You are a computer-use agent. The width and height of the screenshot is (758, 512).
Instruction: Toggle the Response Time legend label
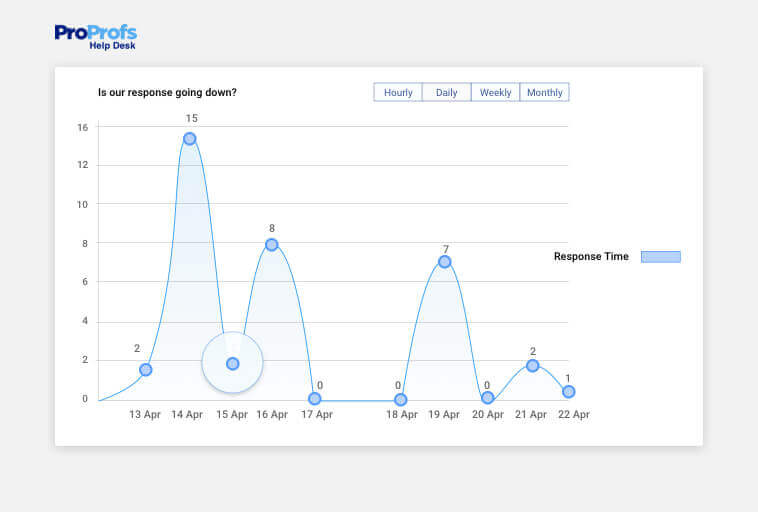tap(591, 257)
